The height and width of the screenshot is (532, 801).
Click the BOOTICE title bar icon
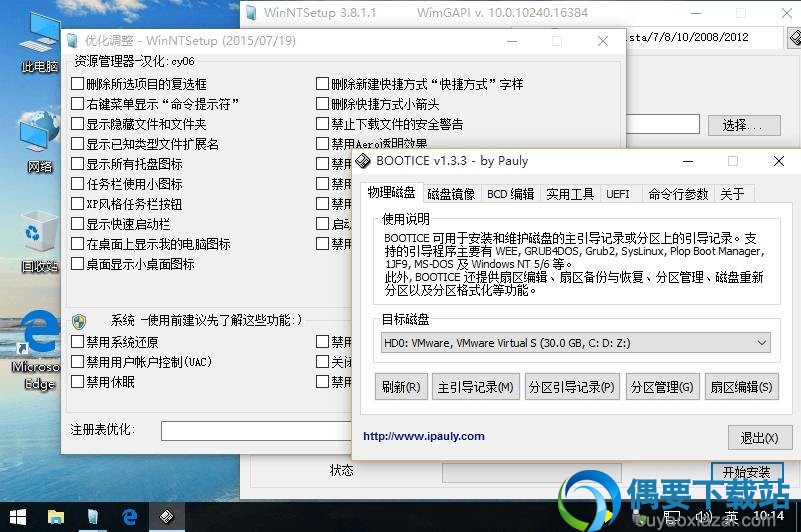(363, 161)
